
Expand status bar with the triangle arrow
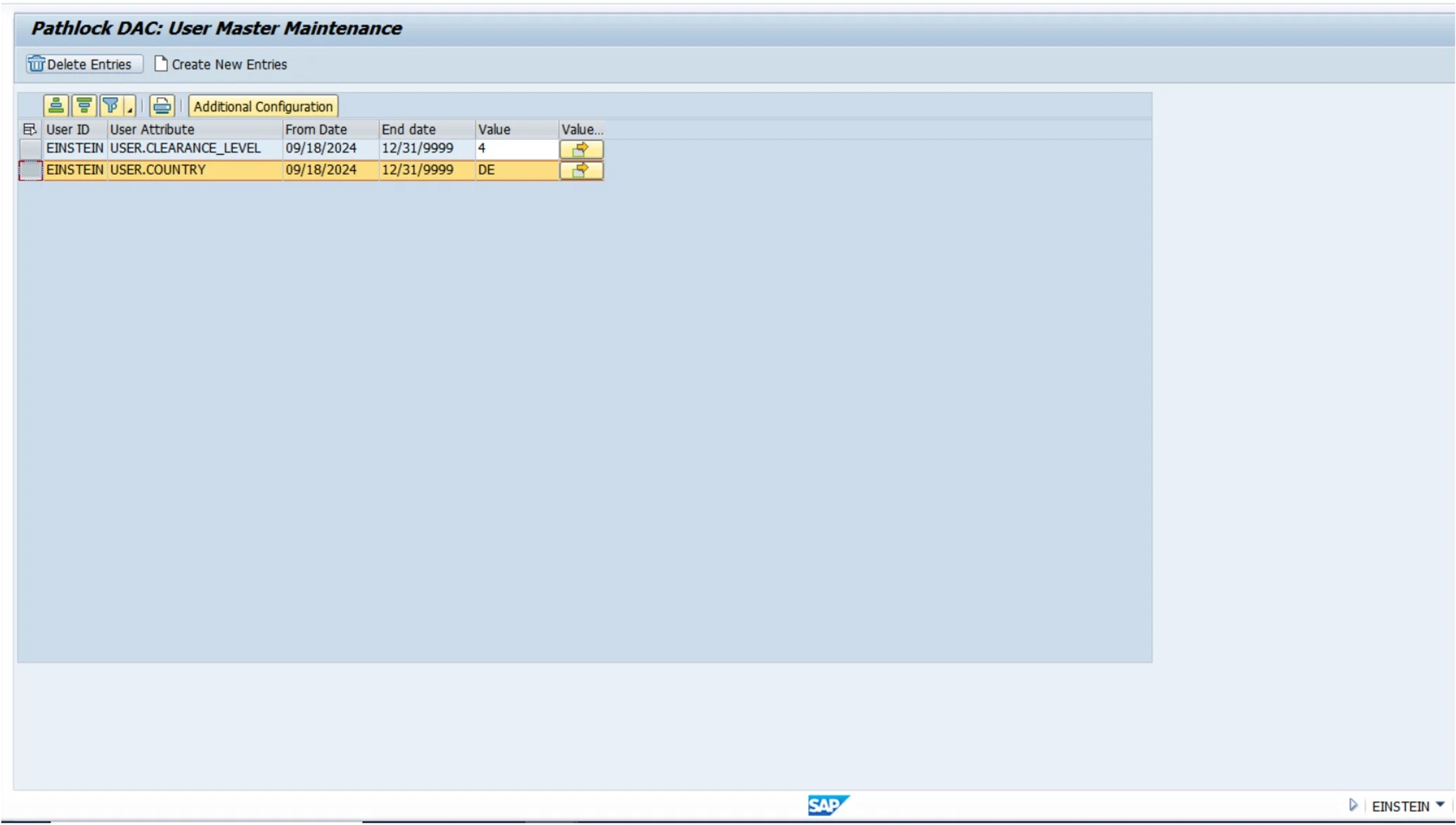(1353, 805)
